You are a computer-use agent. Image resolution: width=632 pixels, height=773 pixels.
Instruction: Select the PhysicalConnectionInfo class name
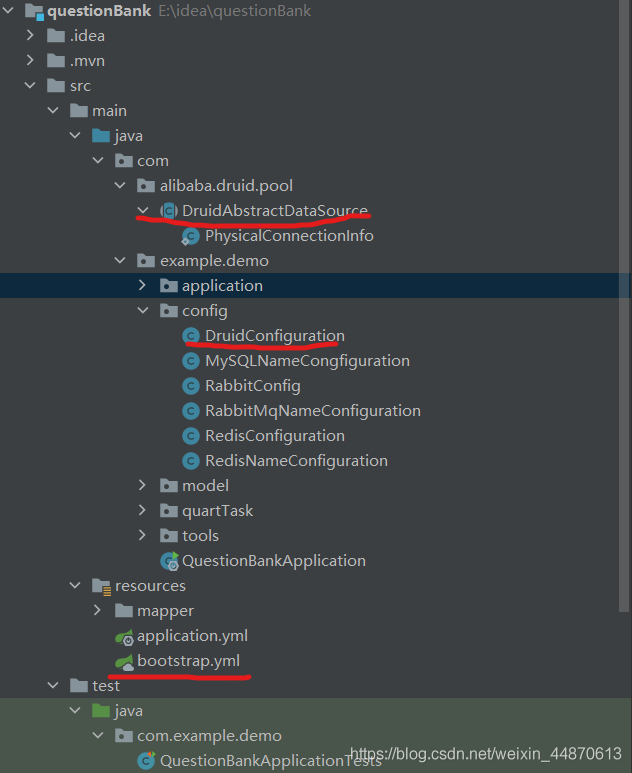pyautogui.click(x=289, y=236)
